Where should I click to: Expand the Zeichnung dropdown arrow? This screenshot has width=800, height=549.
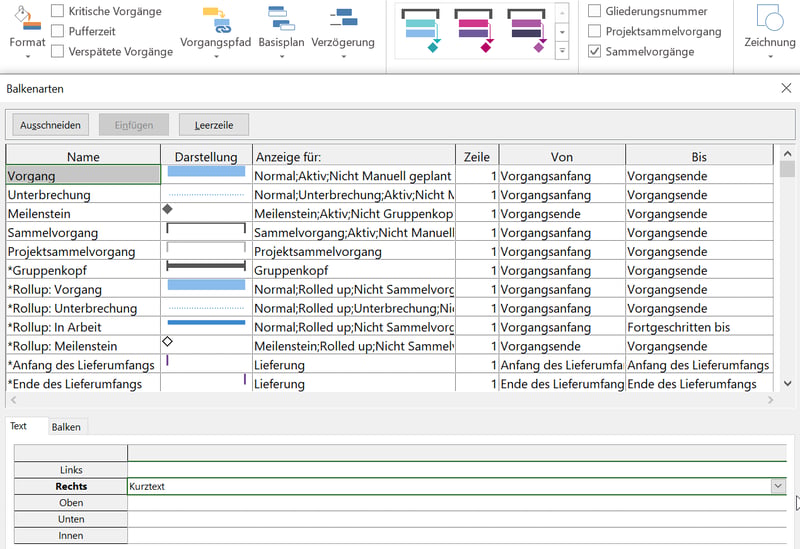[x=770, y=56]
